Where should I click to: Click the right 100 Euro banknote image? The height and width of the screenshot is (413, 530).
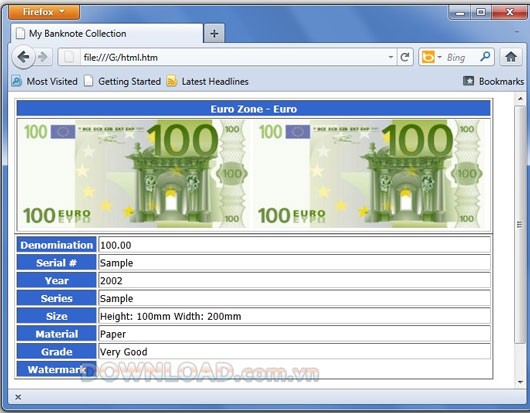(369, 174)
